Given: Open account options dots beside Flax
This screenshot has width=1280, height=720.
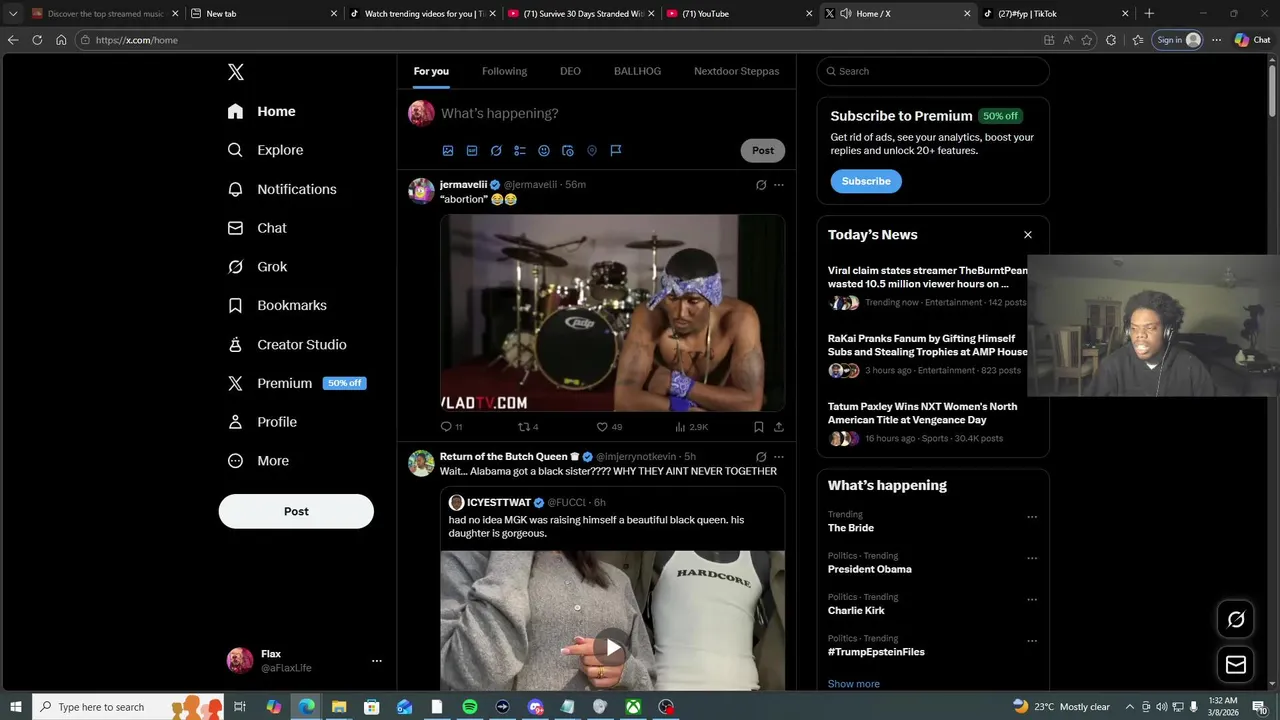Looking at the screenshot, I should tap(377, 661).
